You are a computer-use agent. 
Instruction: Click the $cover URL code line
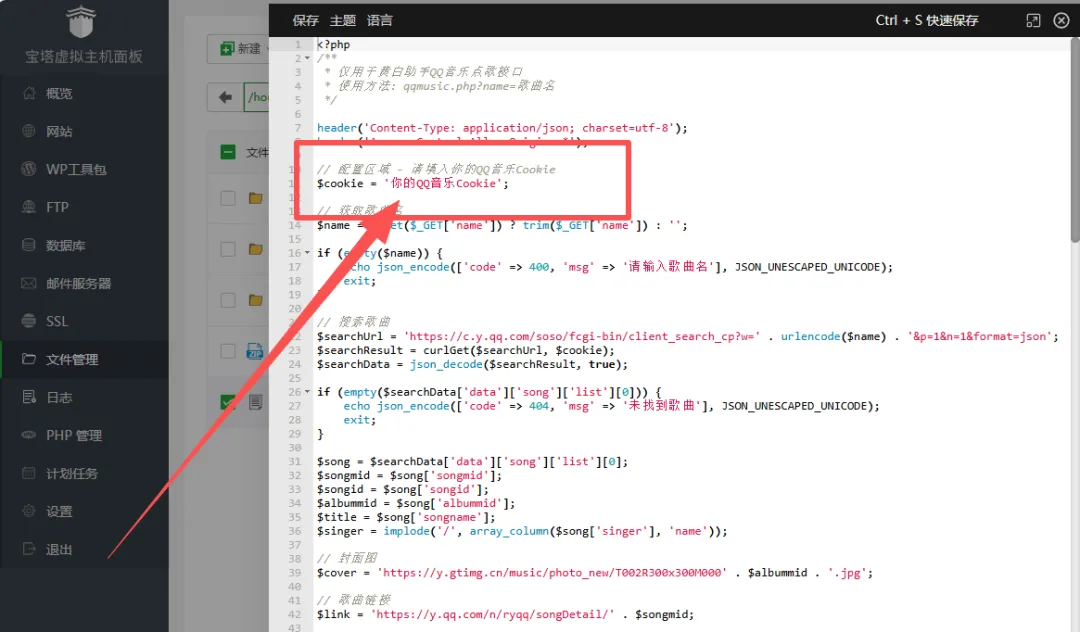coord(594,573)
